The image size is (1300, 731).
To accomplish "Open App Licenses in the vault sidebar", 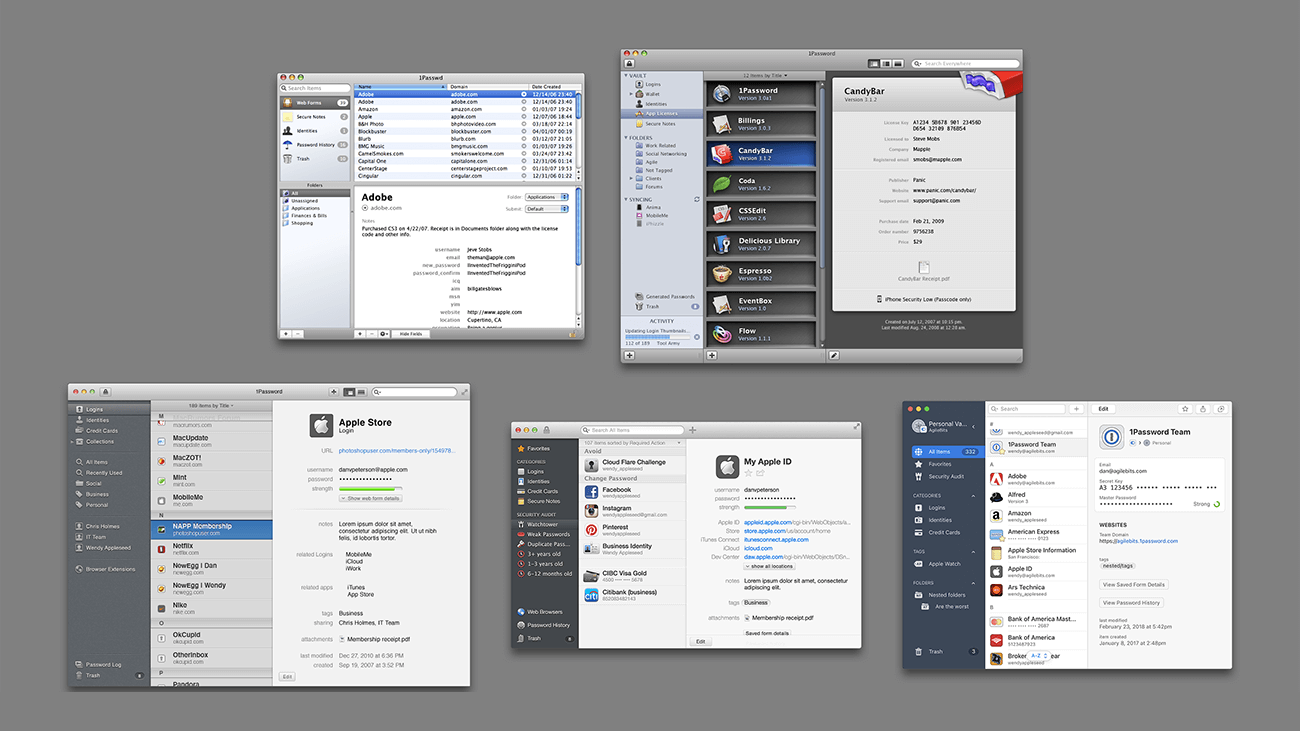I will click(661, 114).
